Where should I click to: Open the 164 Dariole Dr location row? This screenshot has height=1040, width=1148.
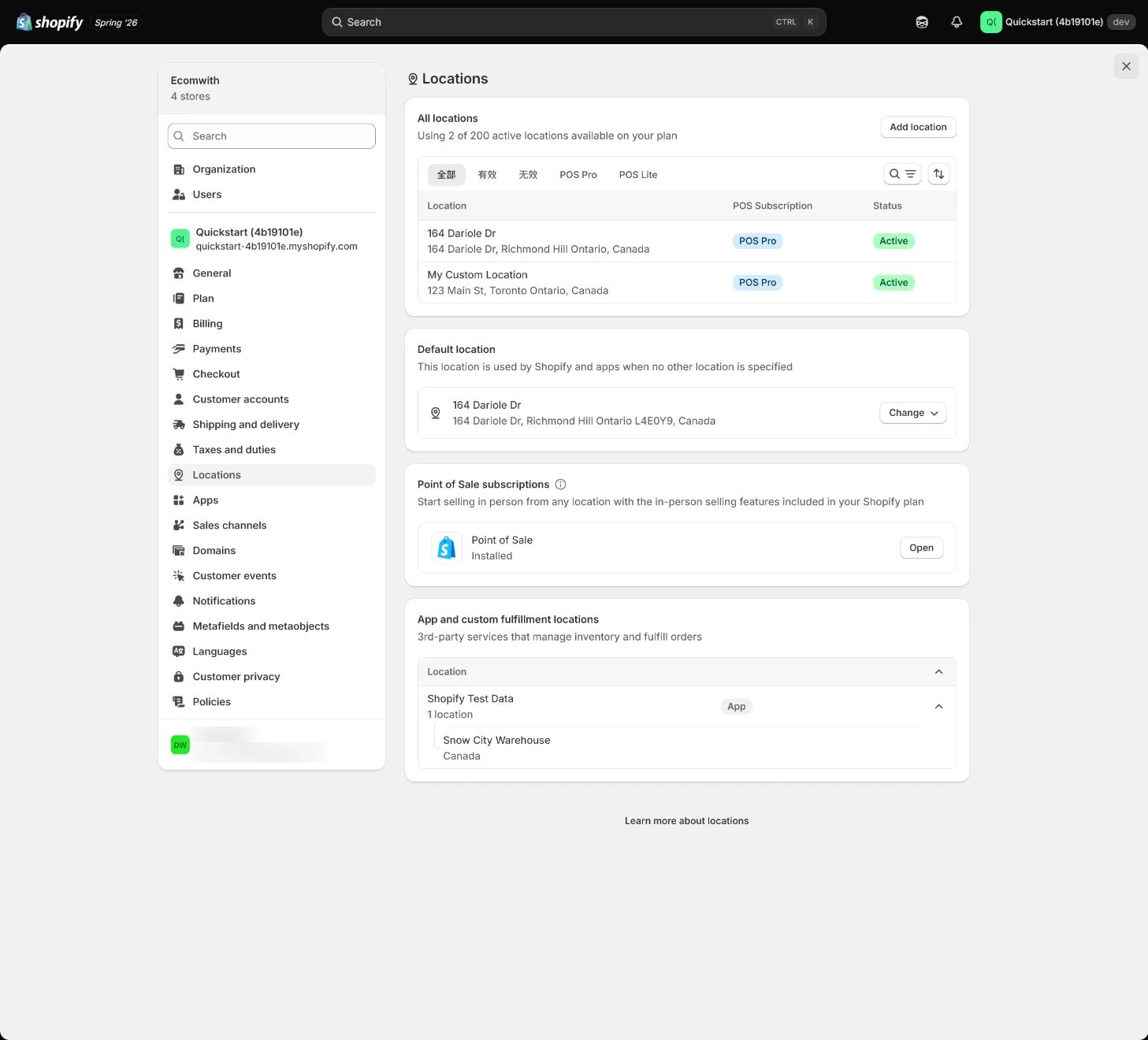pyautogui.click(x=686, y=241)
